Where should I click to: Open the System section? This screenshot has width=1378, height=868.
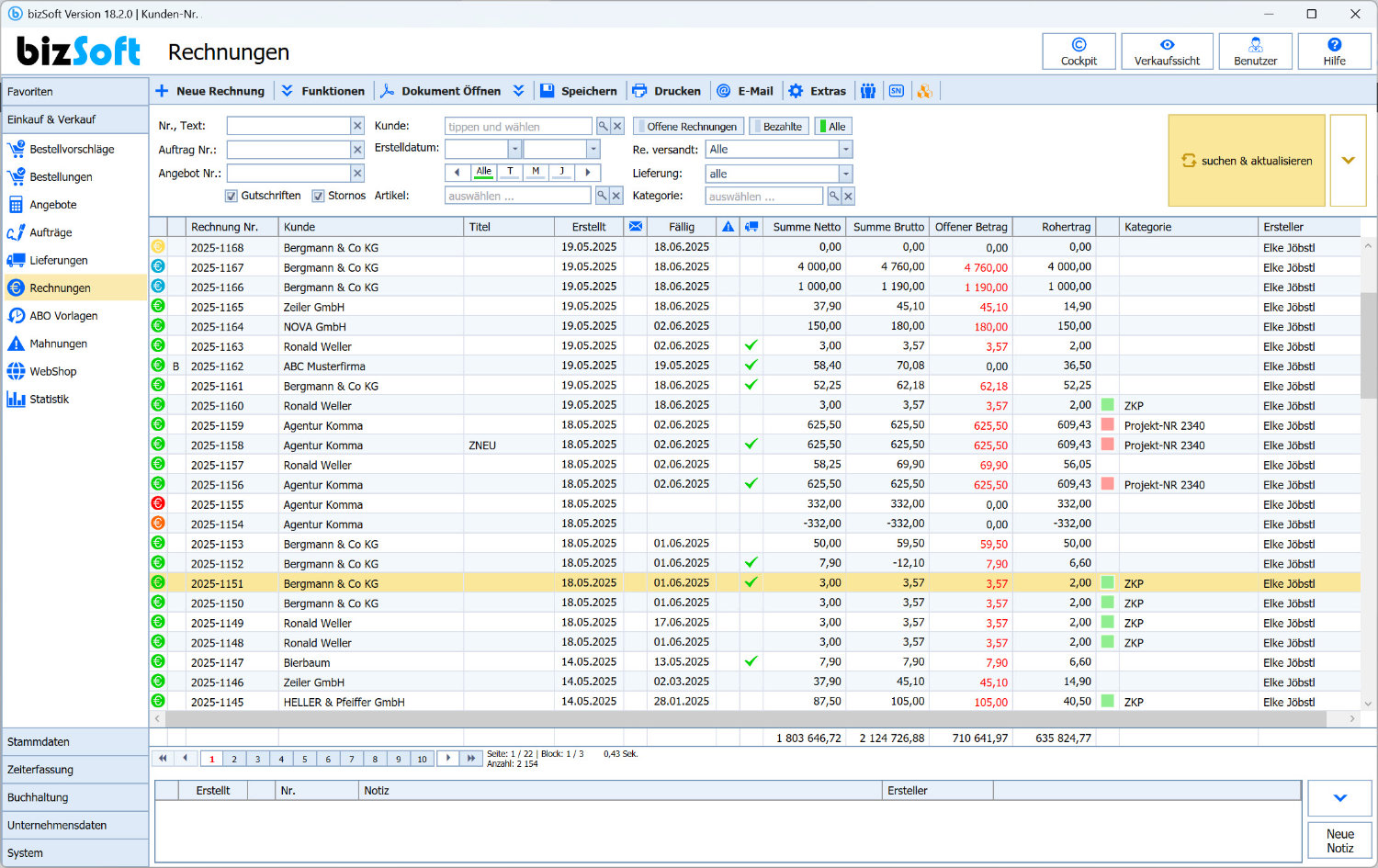point(75,852)
